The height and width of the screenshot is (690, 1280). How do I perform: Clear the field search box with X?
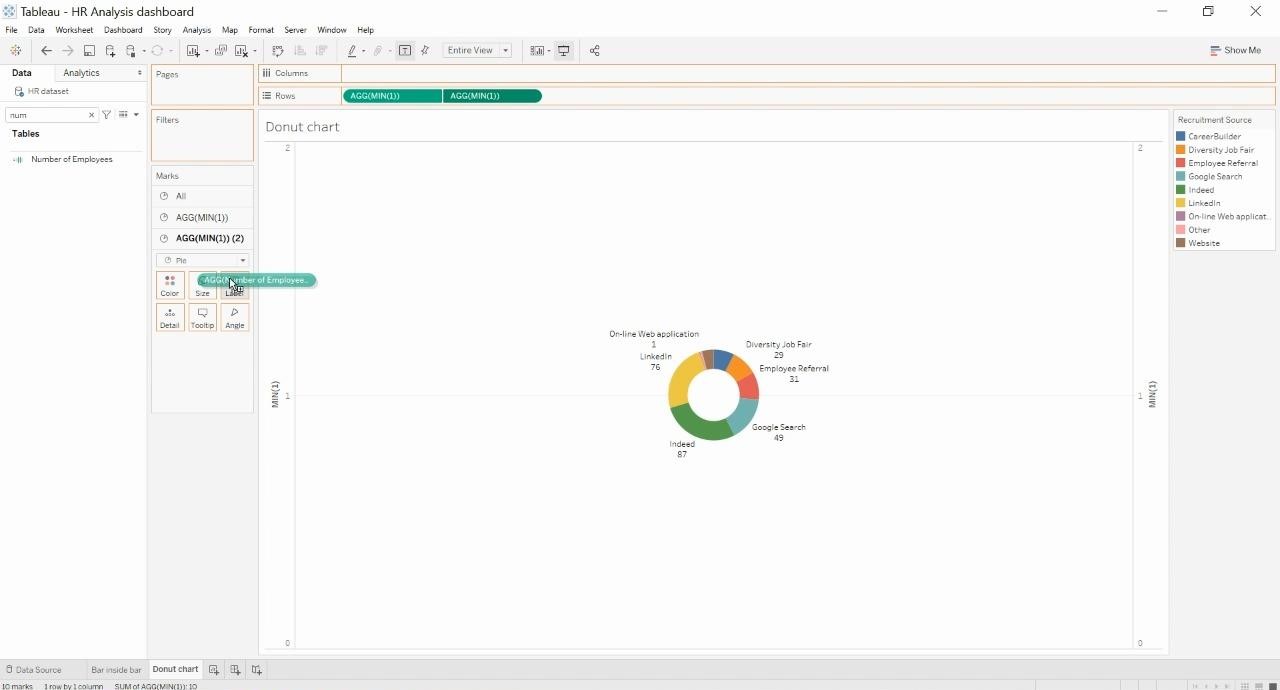click(91, 115)
